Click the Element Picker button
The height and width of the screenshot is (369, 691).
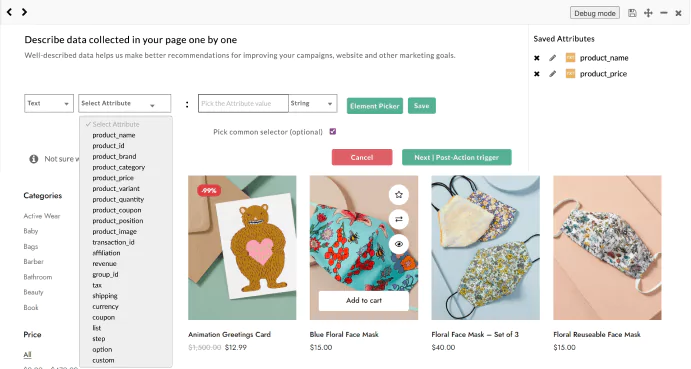point(375,106)
